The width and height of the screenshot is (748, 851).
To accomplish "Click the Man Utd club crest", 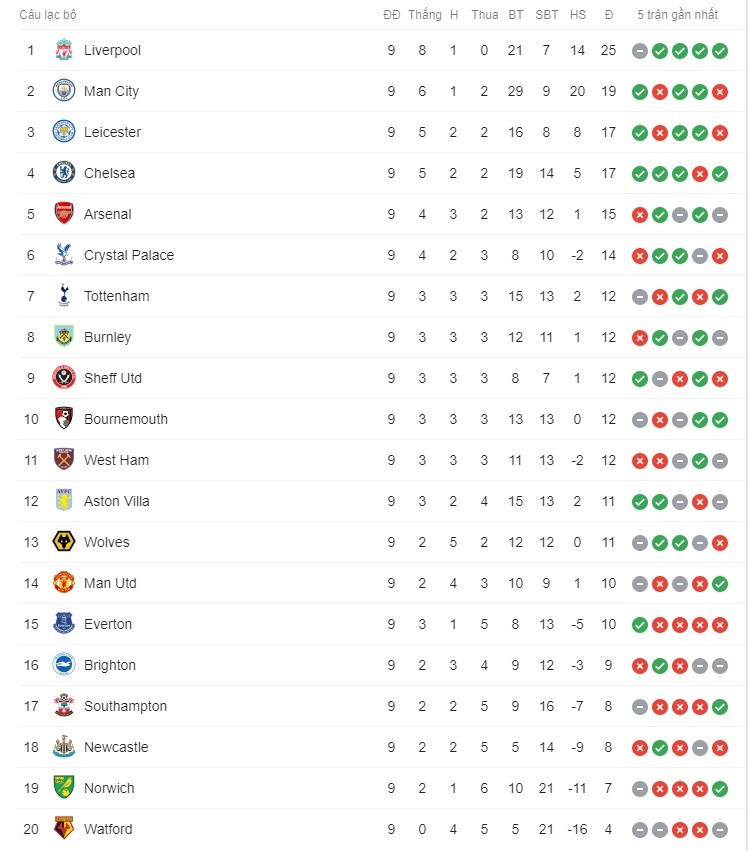I will (x=64, y=583).
